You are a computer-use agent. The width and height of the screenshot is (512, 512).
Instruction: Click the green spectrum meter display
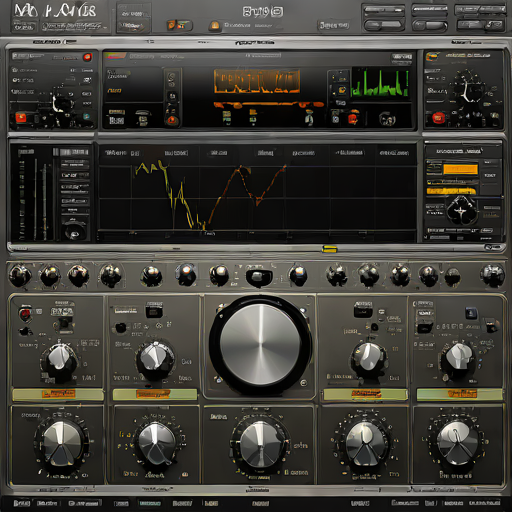[x=380, y=83]
